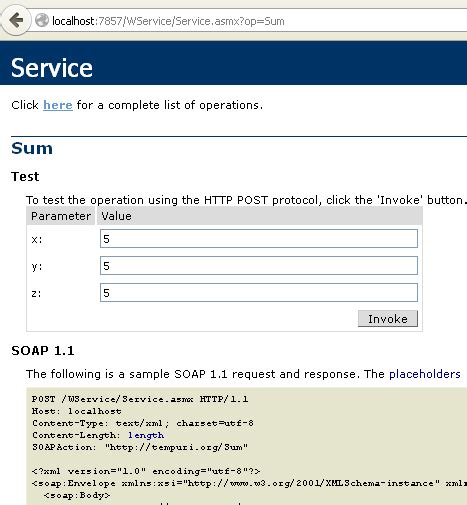467x505 pixels.
Task: Click the globe site identity icon
Action: click(x=42, y=20)
